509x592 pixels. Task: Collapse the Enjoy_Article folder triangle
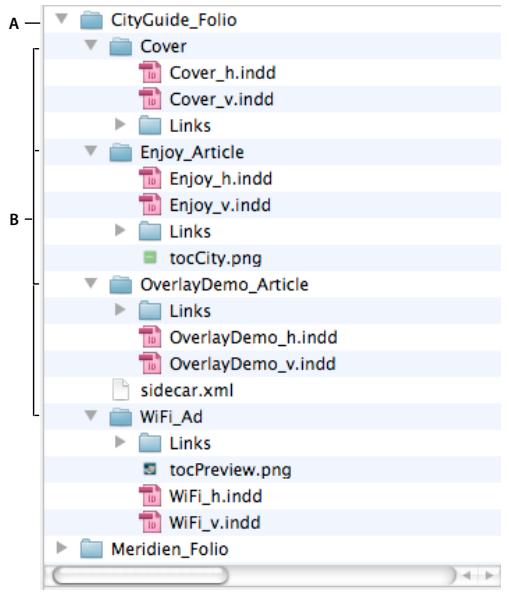point(91,151)
